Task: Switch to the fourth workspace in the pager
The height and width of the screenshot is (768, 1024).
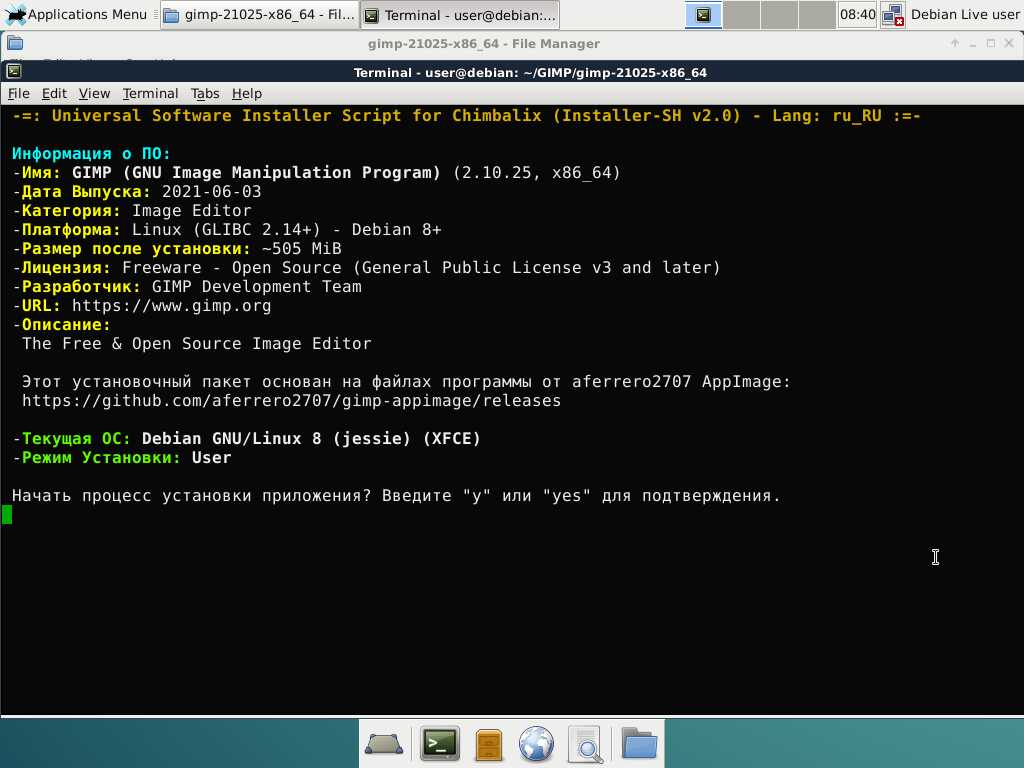Action: click(x=817, y=15)
